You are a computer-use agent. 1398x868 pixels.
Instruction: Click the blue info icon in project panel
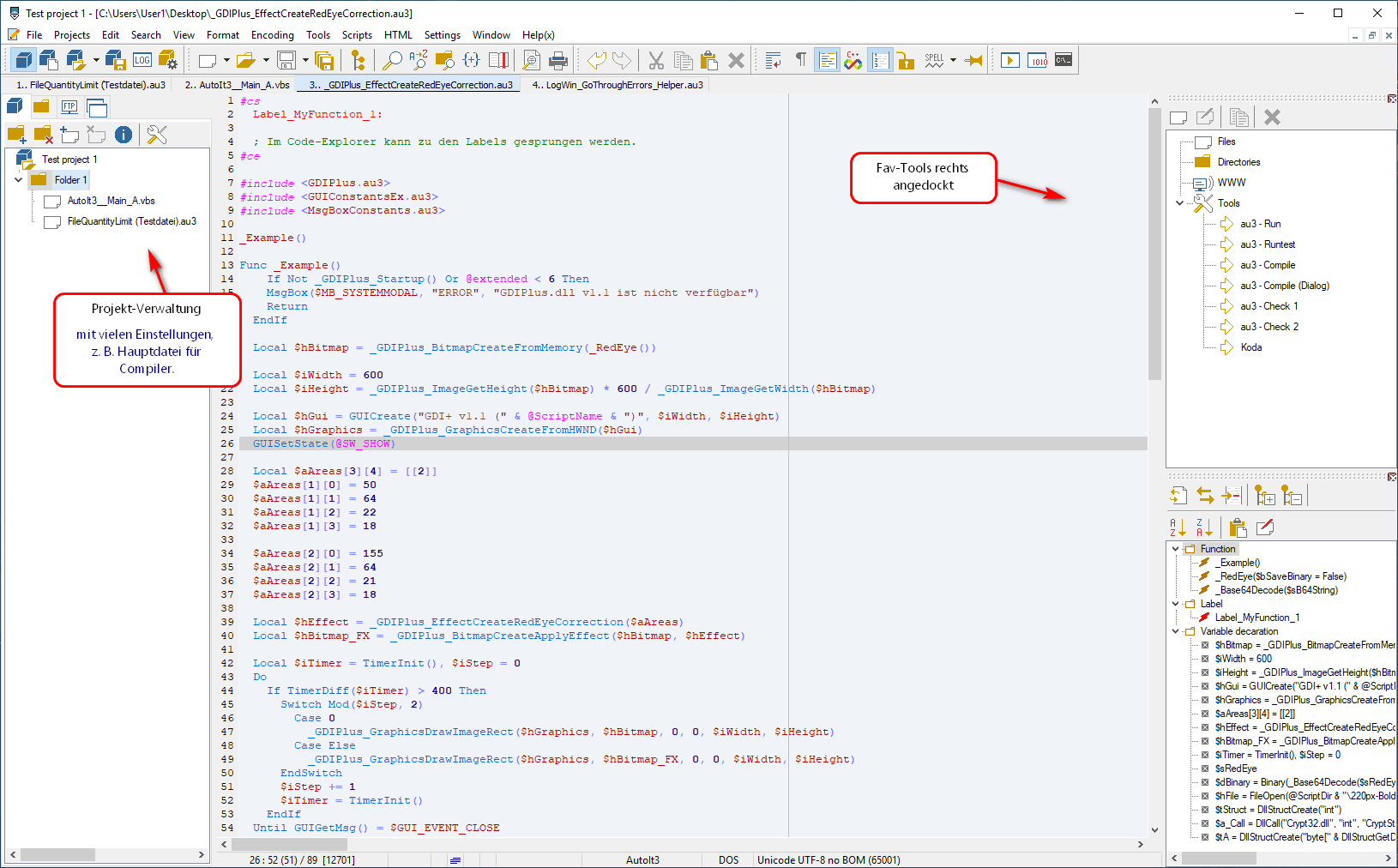pos(124,135)
